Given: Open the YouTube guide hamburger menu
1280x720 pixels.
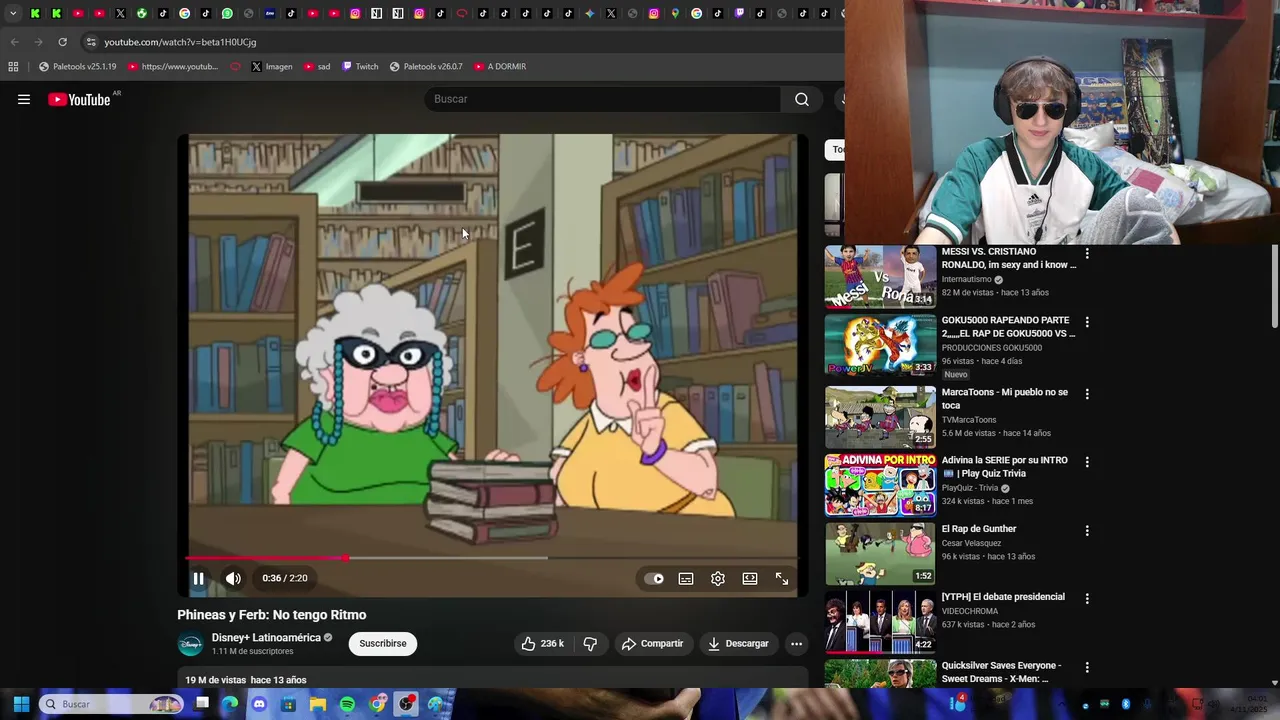Looking at the screenshot, I should 24,99.
